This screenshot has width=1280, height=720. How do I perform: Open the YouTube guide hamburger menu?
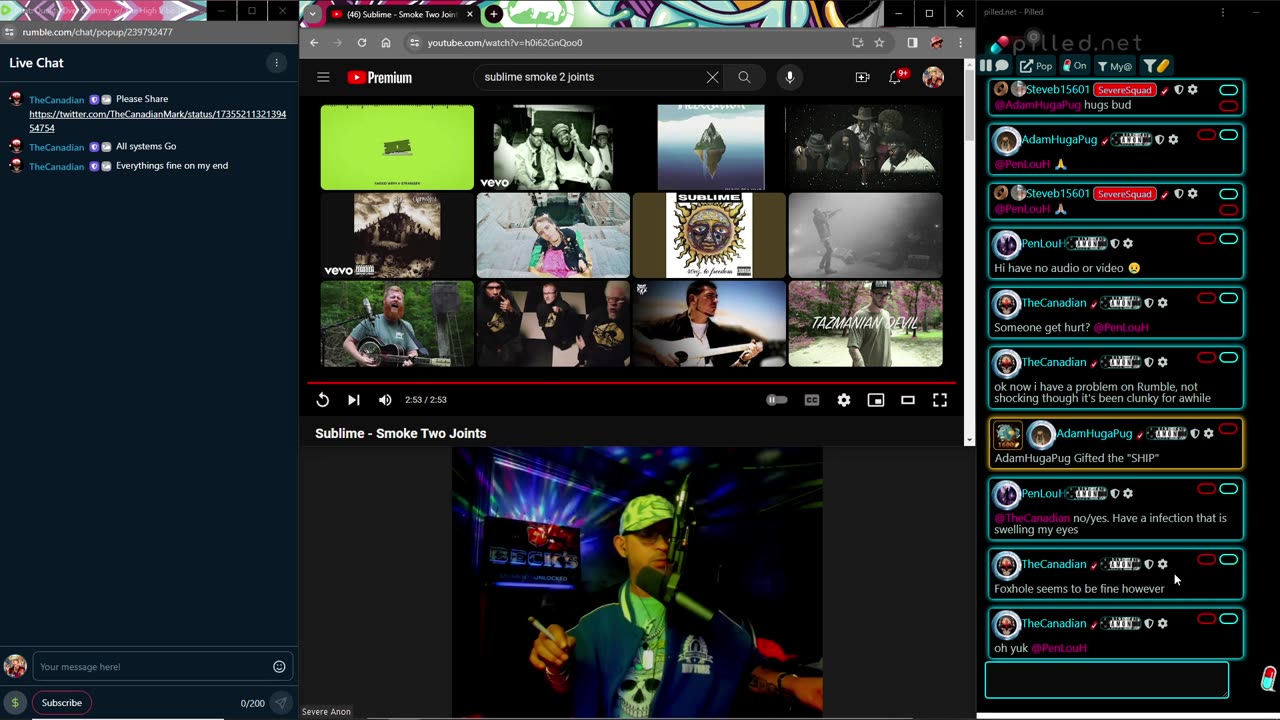pyautogui.click(x=323, y=77)
